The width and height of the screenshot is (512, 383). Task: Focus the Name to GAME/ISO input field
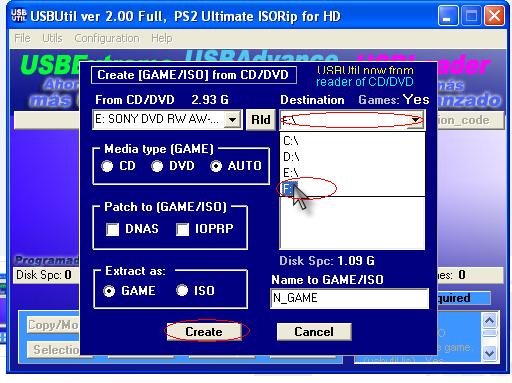tap(349, 298)
